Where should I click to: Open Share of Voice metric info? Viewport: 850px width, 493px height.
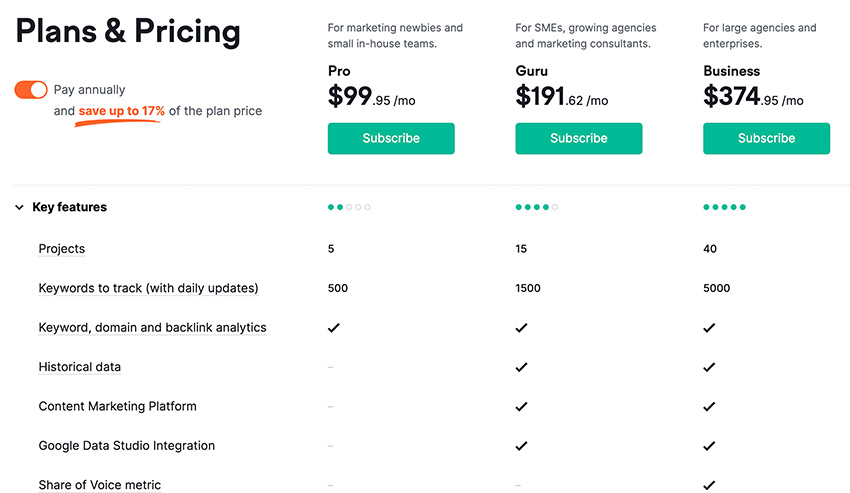point(100,485)
